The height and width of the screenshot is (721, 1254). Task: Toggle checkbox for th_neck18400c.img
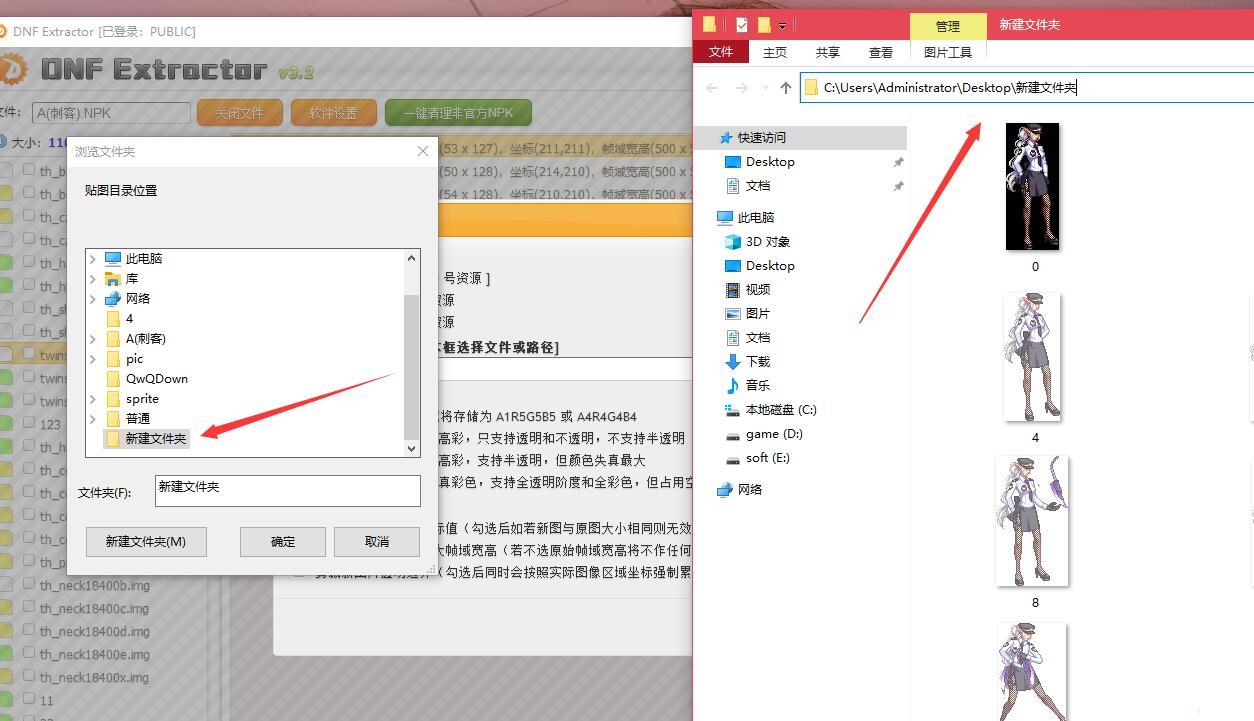click(x=29, y=608)
